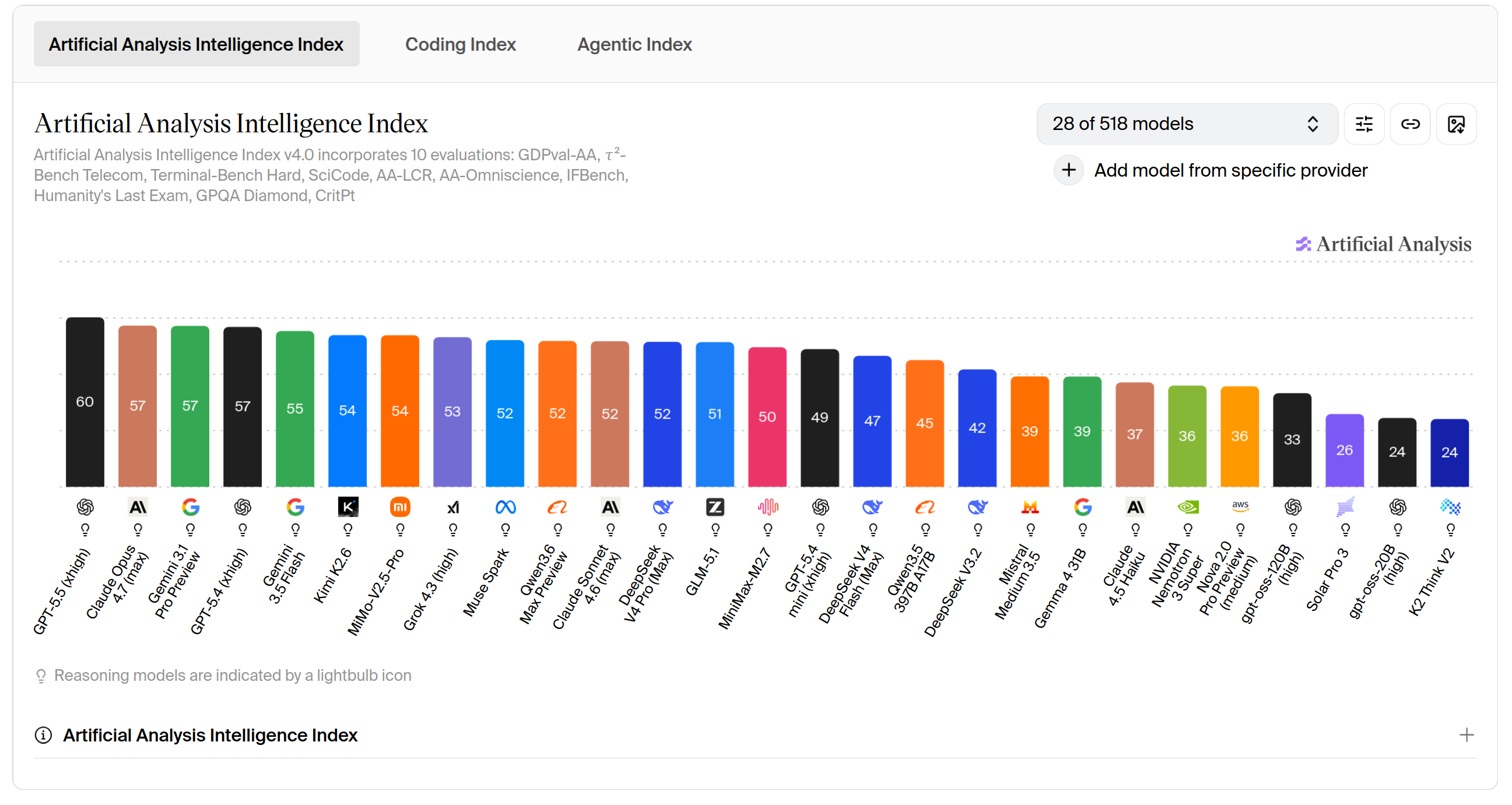Viewport: 1512px width, 805px height.
Task: Switch to the Agentic Index tab
Action: coord(634,44)
